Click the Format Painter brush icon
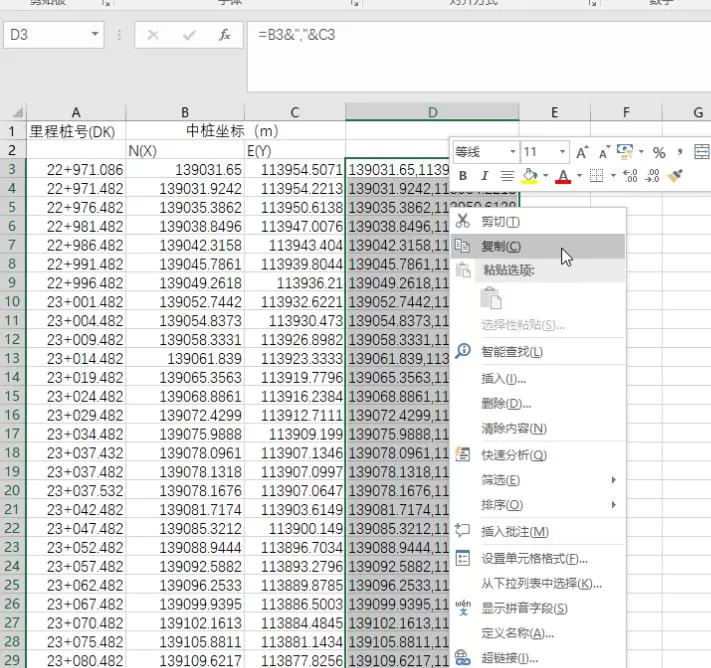This screenshot has width=711, height=668. pos(675,176)
